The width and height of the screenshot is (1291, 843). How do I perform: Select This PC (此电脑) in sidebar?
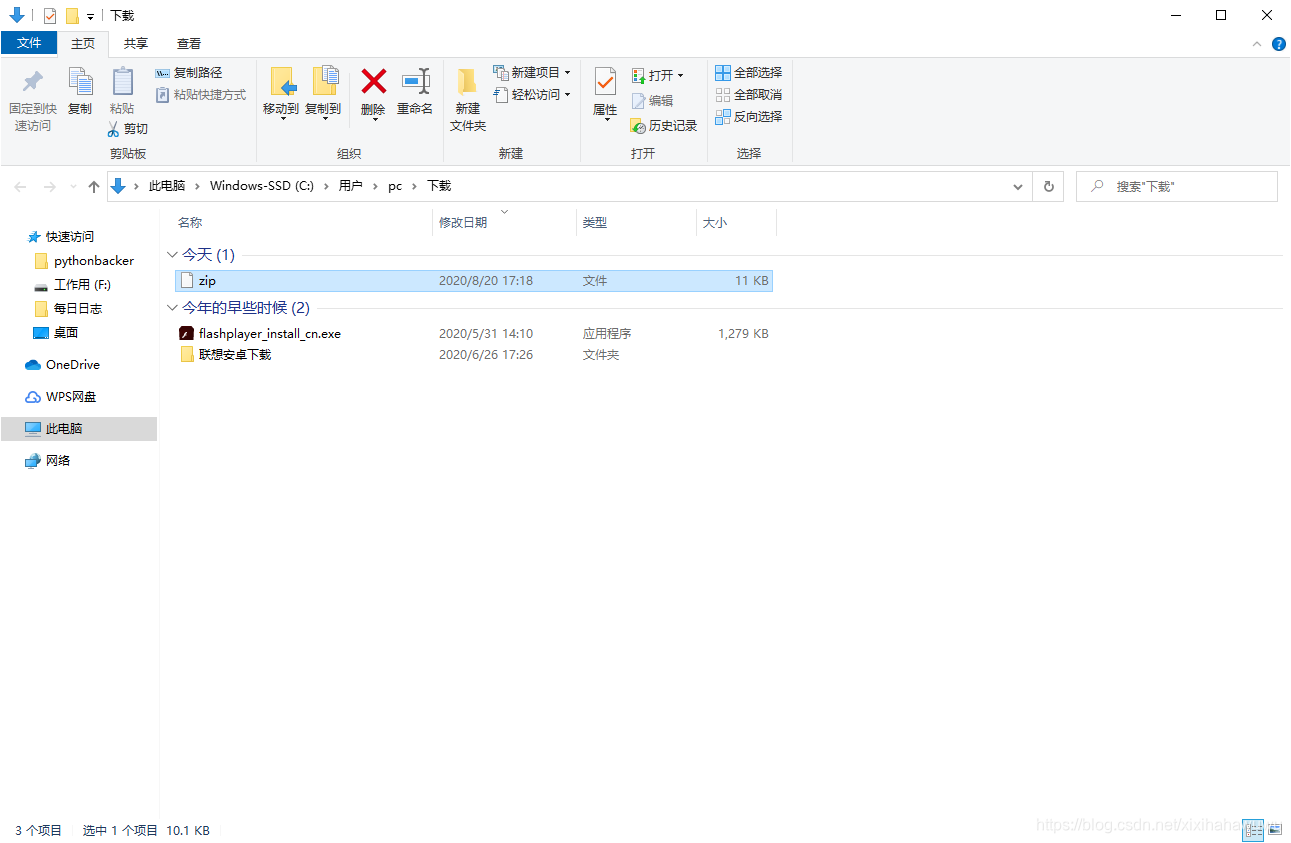click(78, 429)
